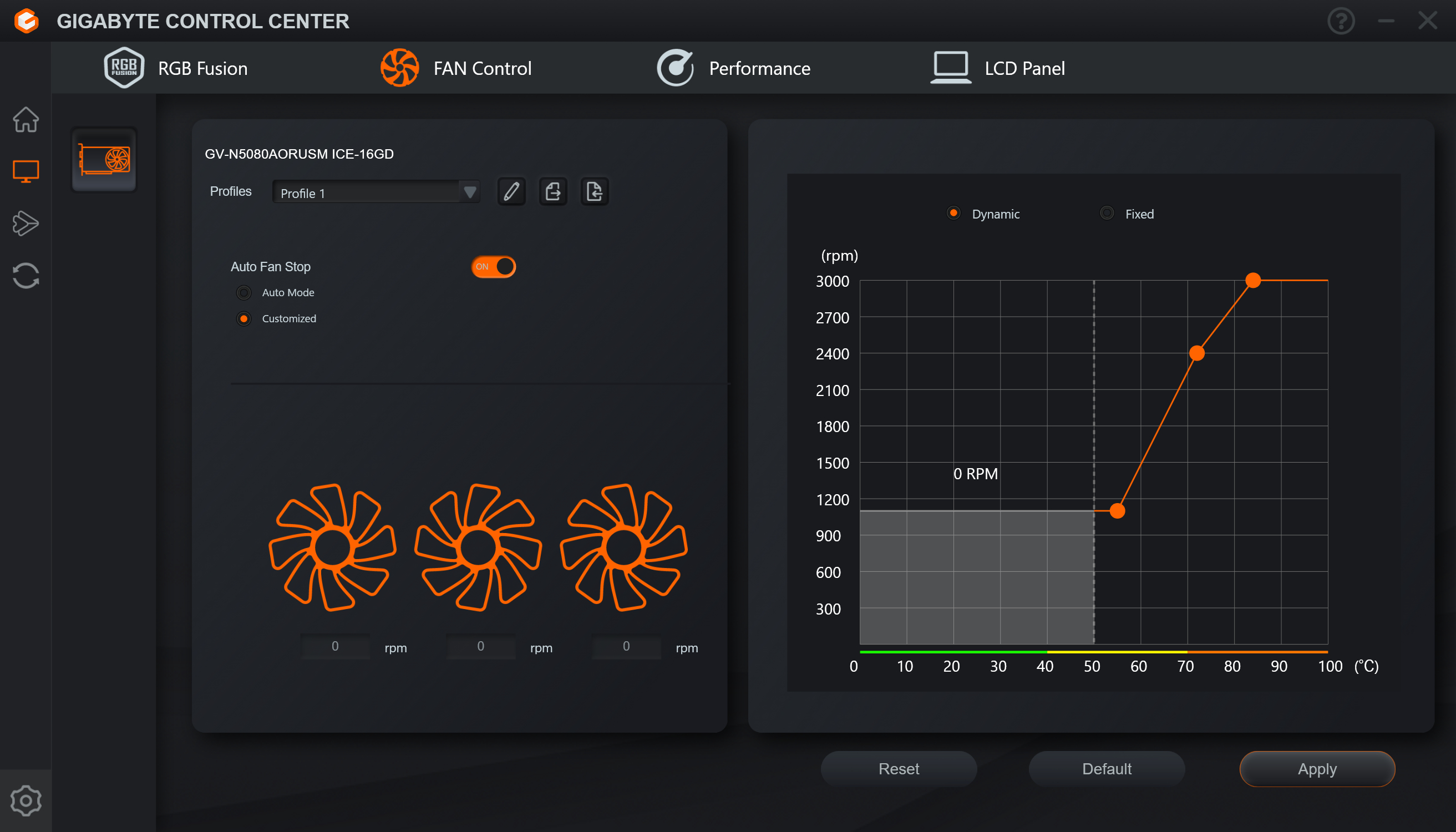This screenshot has height=832, width=1456.
Task: Open the update refresh sidebar icon
Action: pyautogui.click(x=26, y=276)
